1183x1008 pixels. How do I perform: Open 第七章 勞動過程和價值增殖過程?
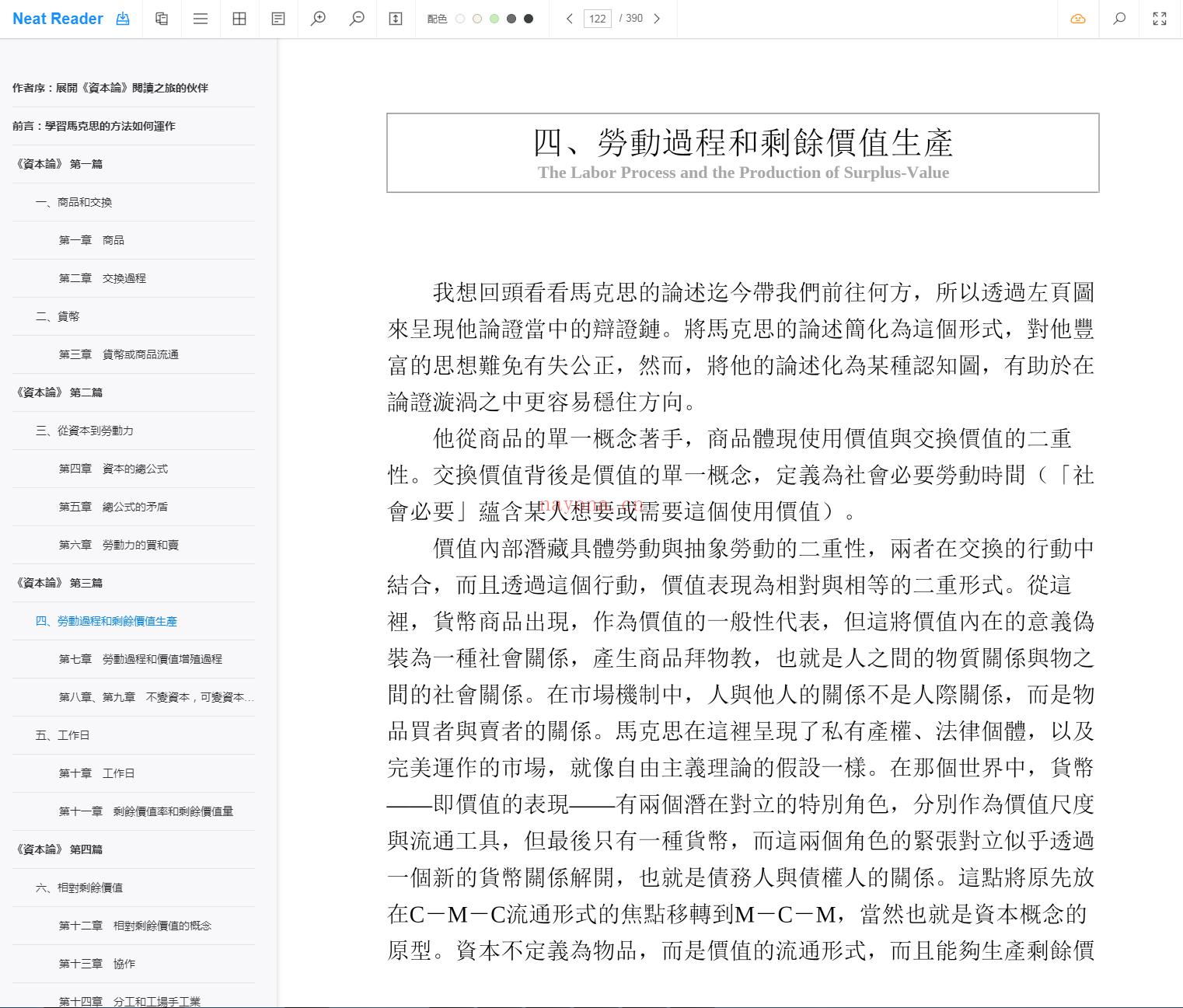[141, 659]
